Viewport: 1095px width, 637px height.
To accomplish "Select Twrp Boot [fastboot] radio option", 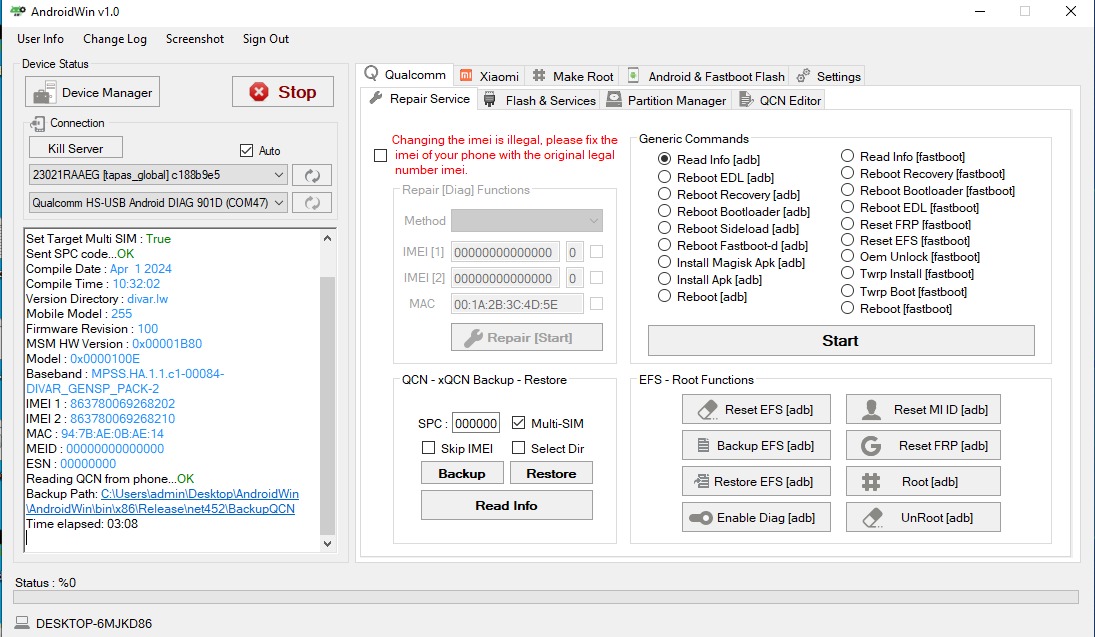I will [x=847, y=291].
